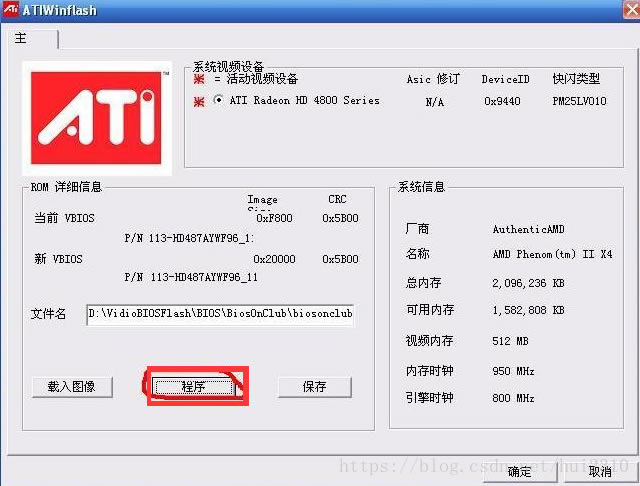Select the ATI Radeon HD 4800 Series radio button
The image size is (640, 486).
(x=218, y=100)
